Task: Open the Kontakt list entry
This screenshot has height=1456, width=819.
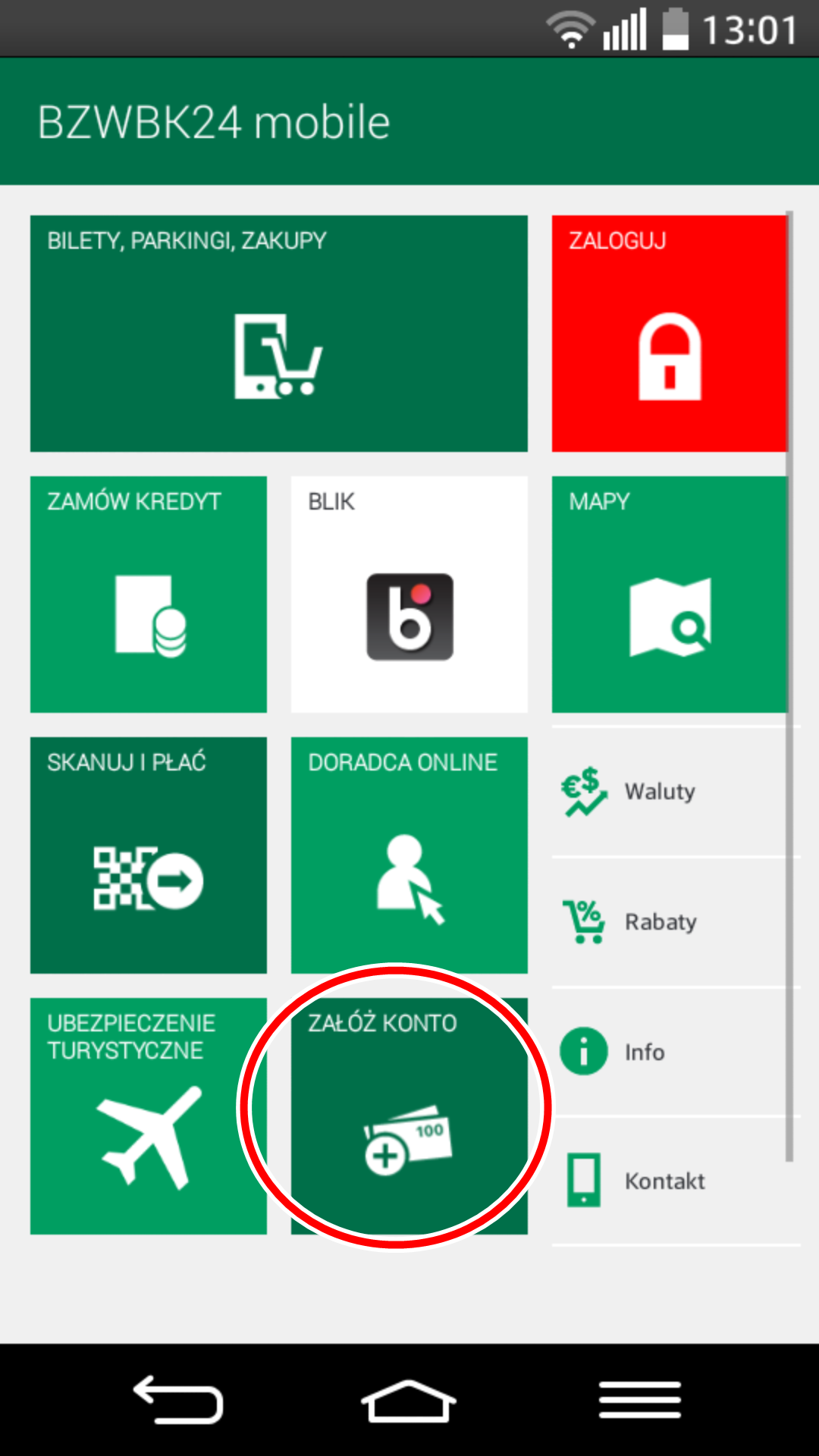Action: pos(676,1181)
